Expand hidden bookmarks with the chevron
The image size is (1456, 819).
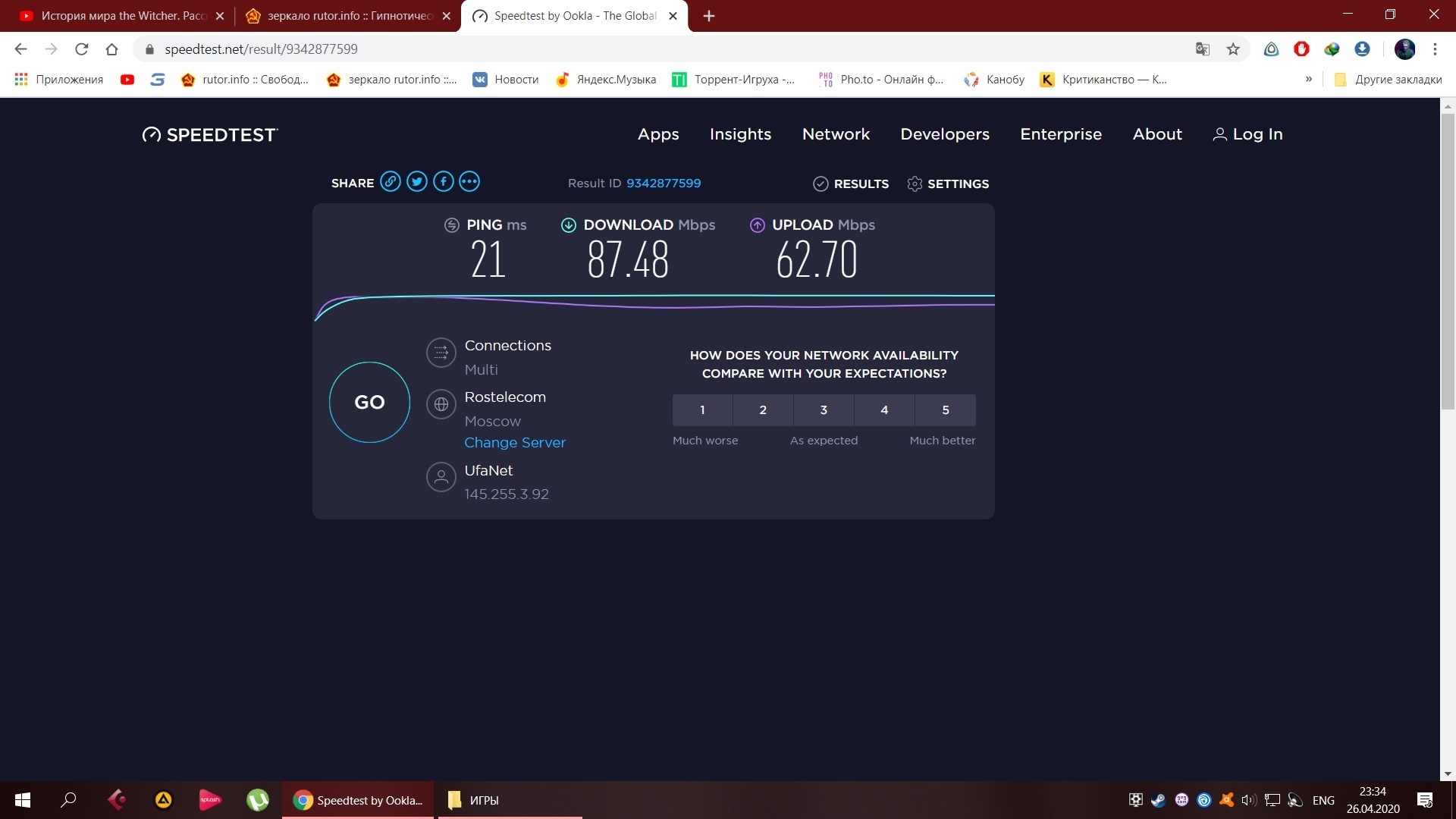pyautogui.click(x=1309, y=80)
